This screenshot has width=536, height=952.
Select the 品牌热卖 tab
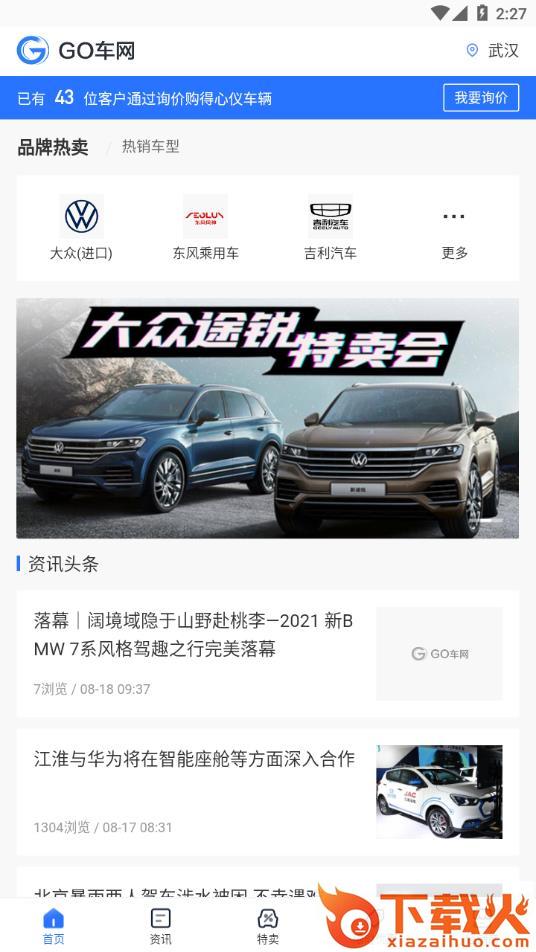pyautogui.click(x=53, y=147)
